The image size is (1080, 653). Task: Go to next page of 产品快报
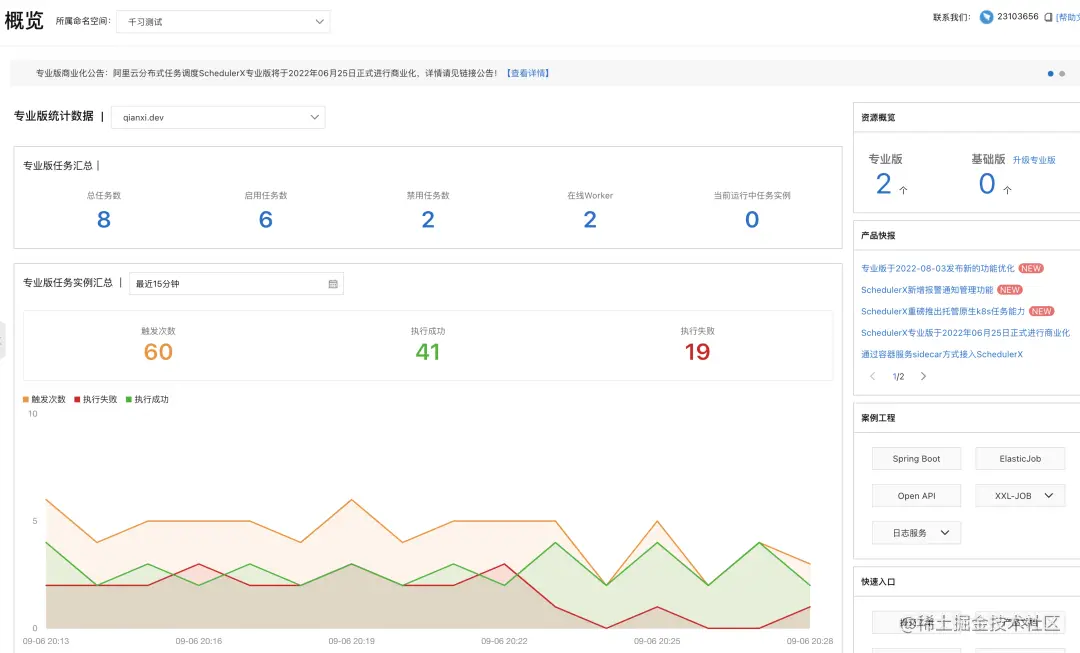tap(924, 376)
